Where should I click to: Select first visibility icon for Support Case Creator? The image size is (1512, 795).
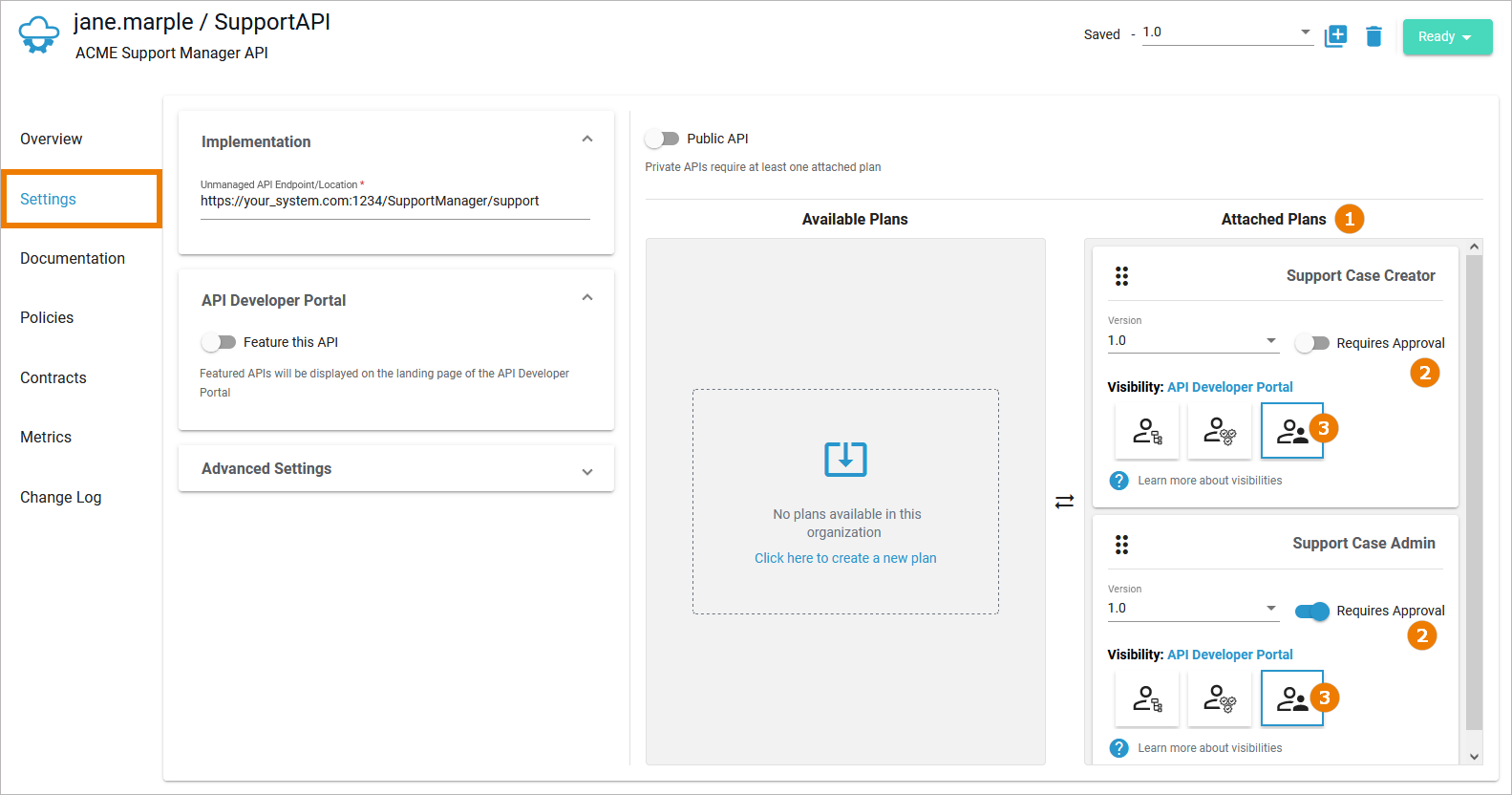pos(1146,431)
